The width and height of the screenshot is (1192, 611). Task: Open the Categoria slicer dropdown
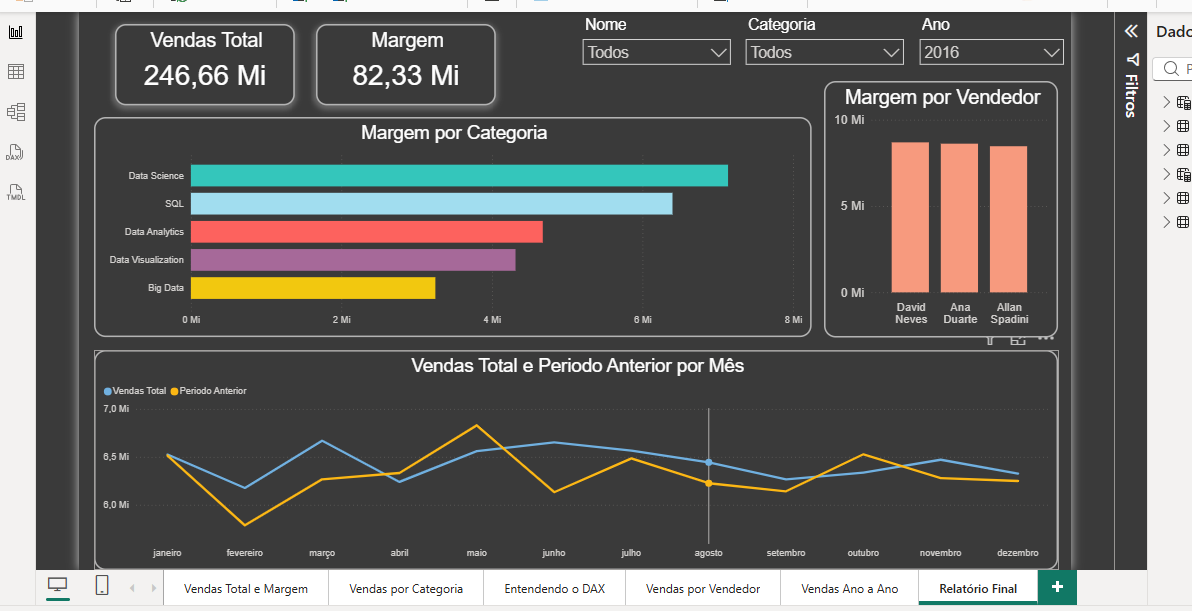coord(824,52)
